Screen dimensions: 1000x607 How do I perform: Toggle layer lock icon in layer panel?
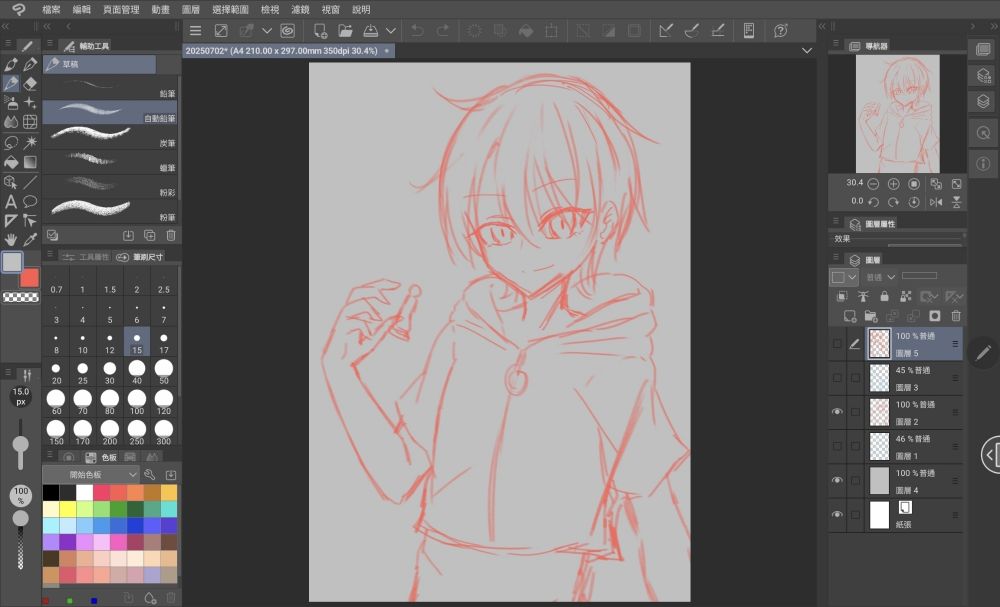884,296
